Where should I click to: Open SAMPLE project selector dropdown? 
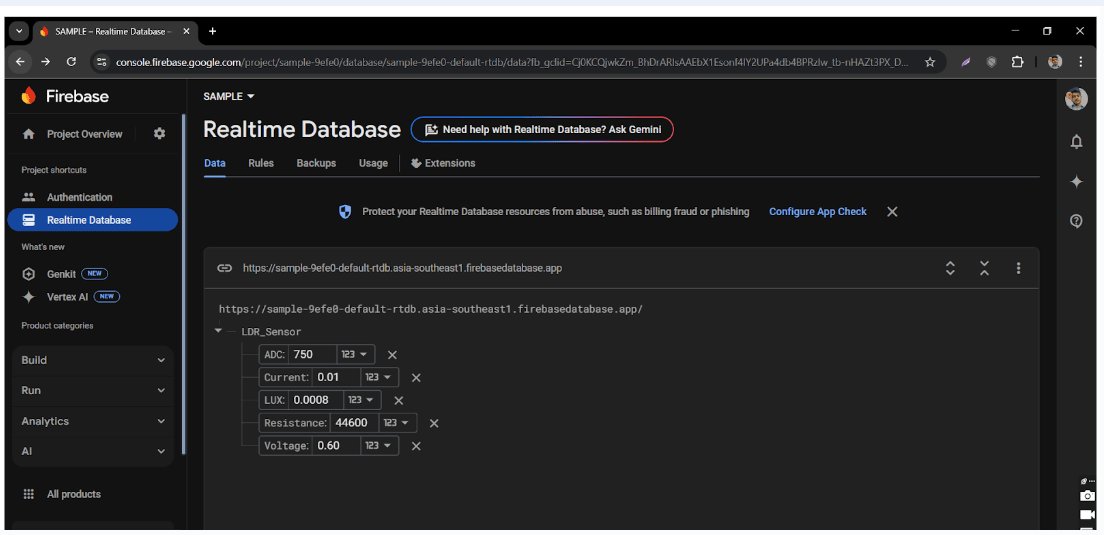point(229,96)
